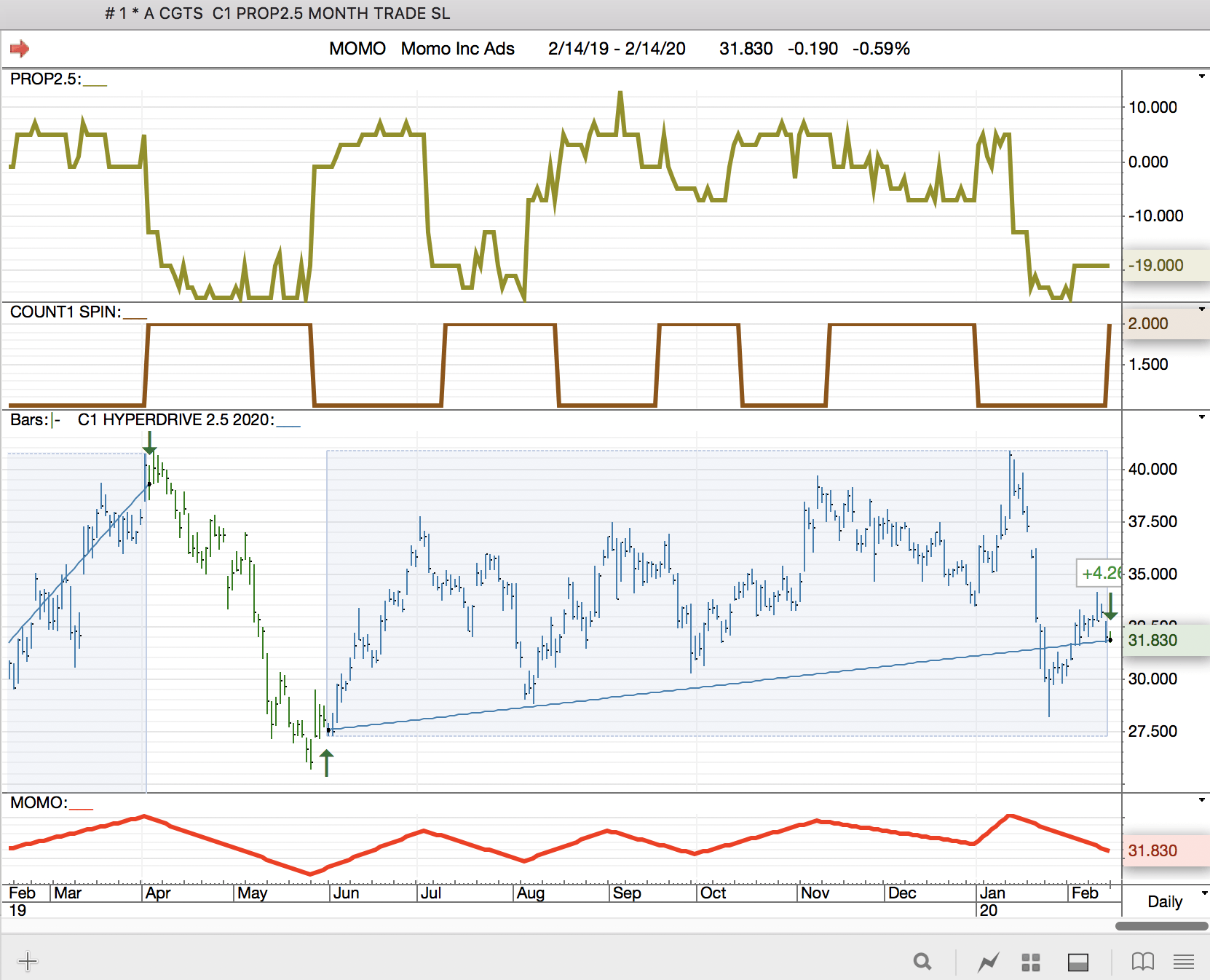Expand the Bars price pane dropdown arrow

(1201, 417)
